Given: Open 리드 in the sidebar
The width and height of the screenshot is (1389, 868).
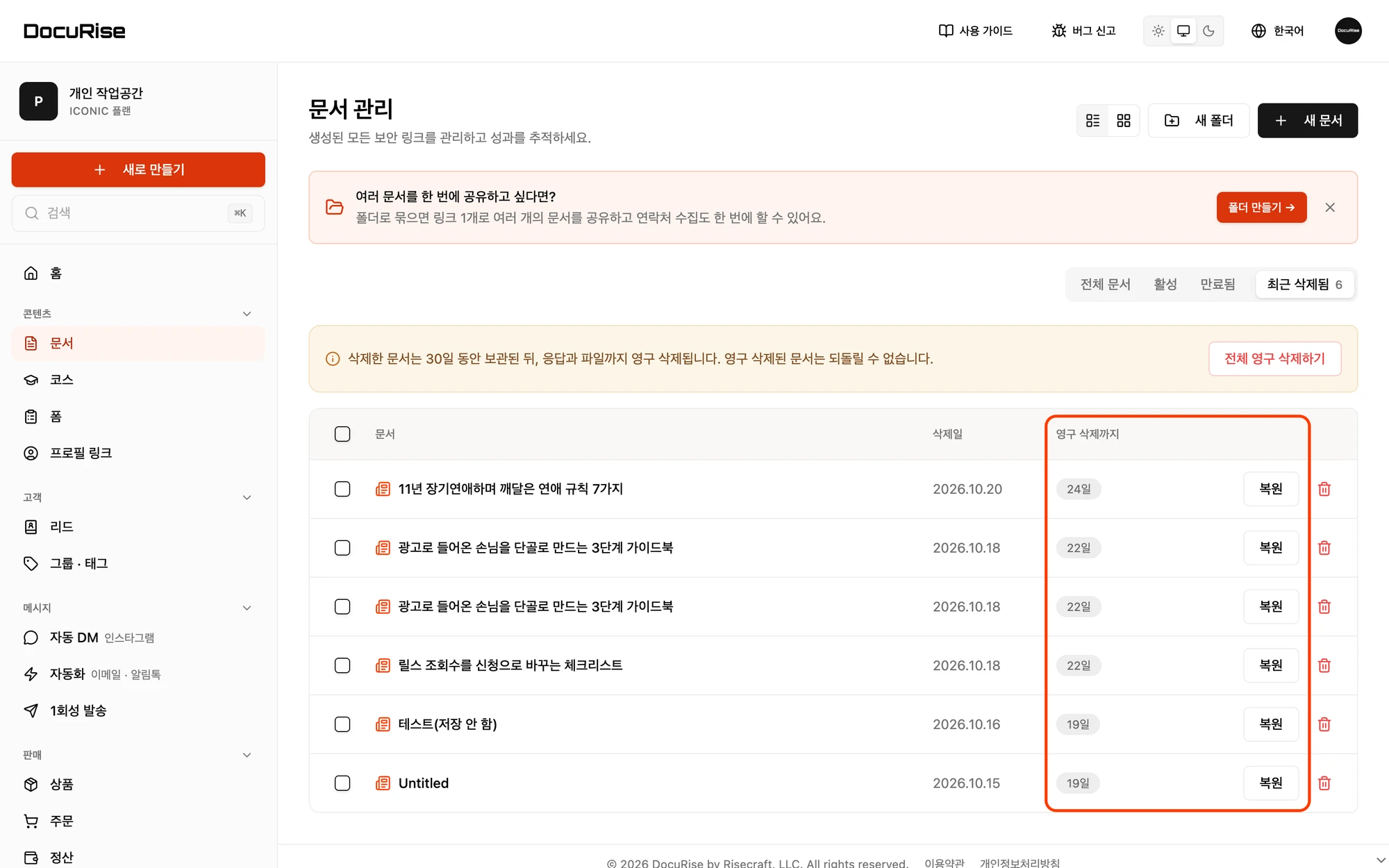Looking at the screenshot, I should coord(138,527).
